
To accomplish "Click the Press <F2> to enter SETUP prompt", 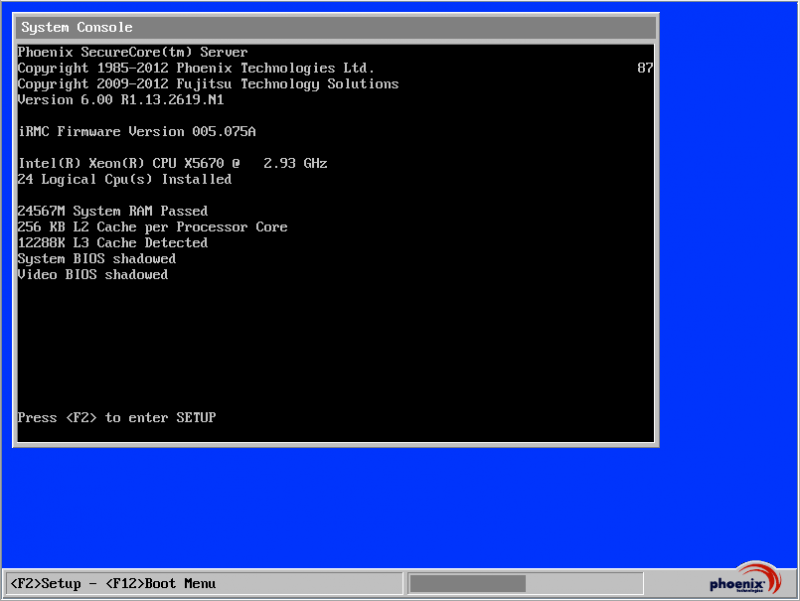I will pos(117,417).
